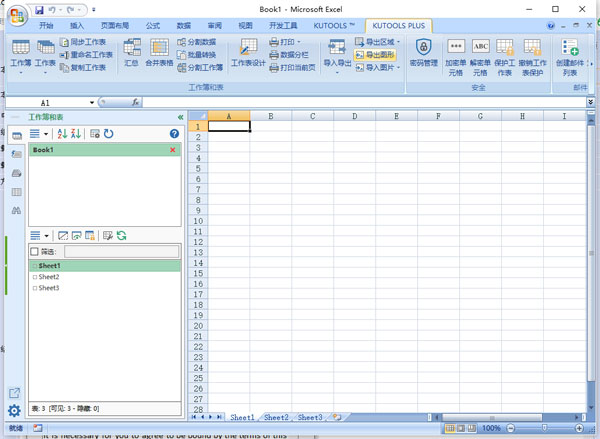Switch to the Sheet2 worksheet tab
The height and width of the screenshot is (439, 600).
pyautogui.click(x=276, y=417)
